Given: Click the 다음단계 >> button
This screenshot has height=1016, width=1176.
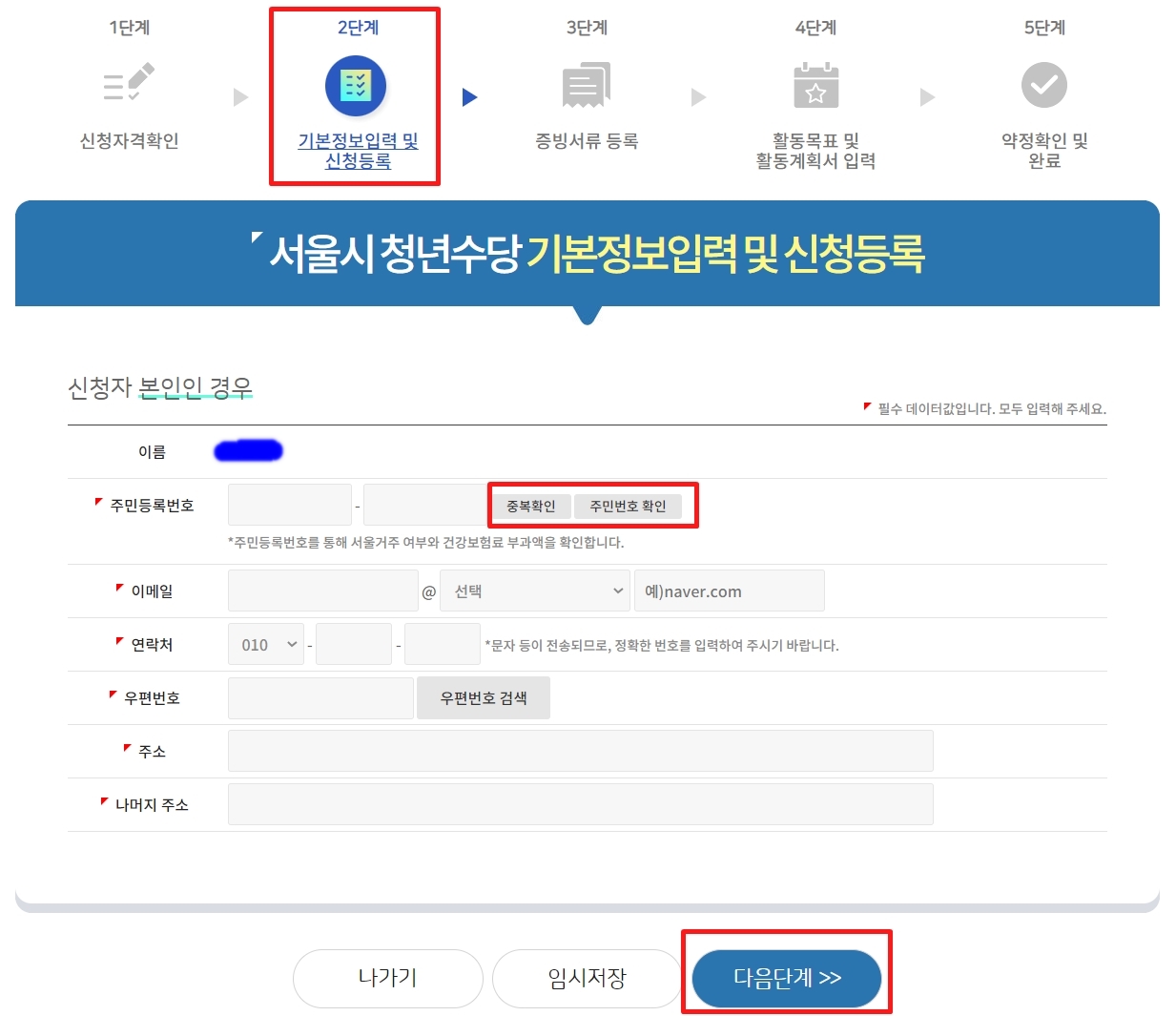Looking at the screenshot, I should click(787, 978).
